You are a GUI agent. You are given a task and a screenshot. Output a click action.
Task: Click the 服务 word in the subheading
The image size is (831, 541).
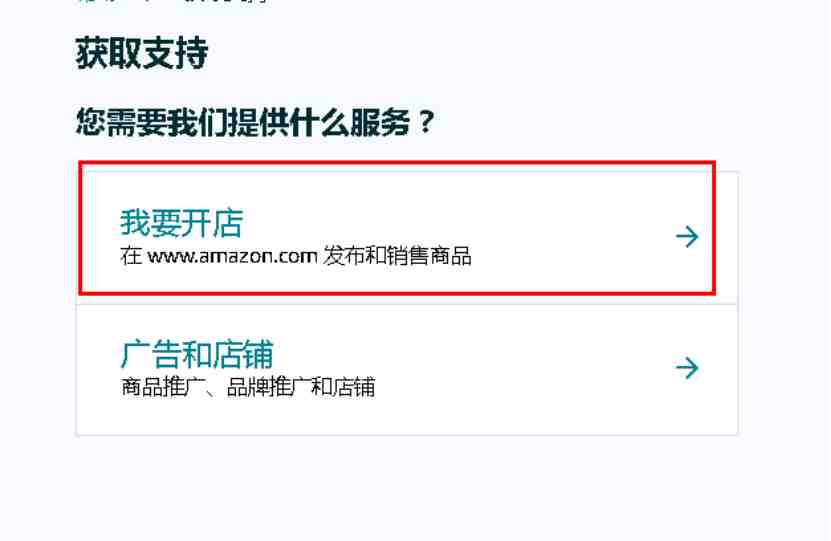(x=381, y=122)
